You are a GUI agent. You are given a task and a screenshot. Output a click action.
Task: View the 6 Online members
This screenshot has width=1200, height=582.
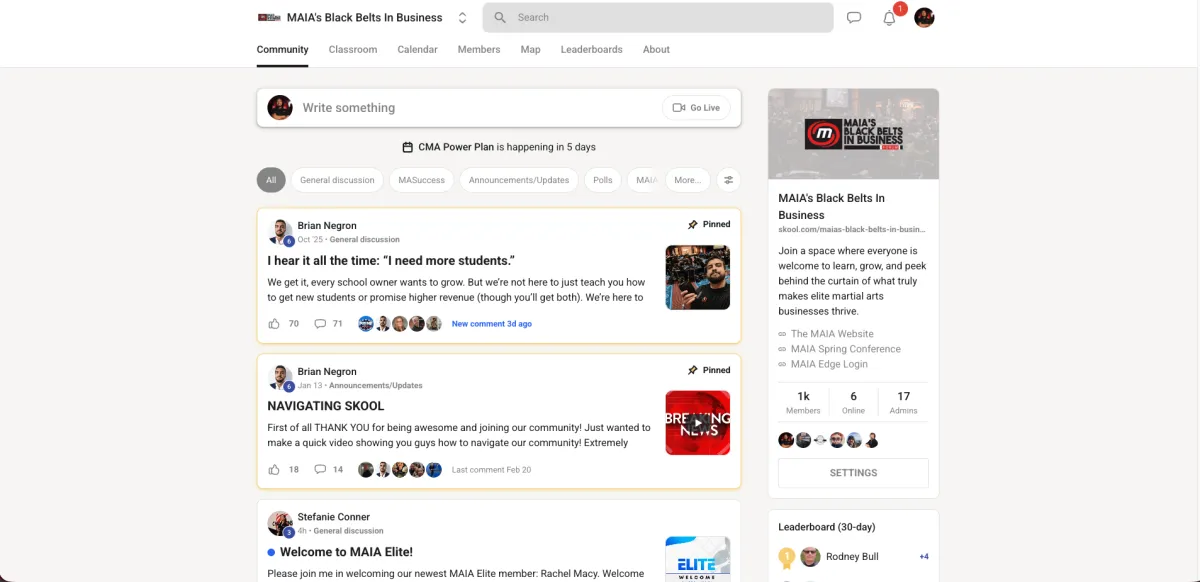pos(853,402)
